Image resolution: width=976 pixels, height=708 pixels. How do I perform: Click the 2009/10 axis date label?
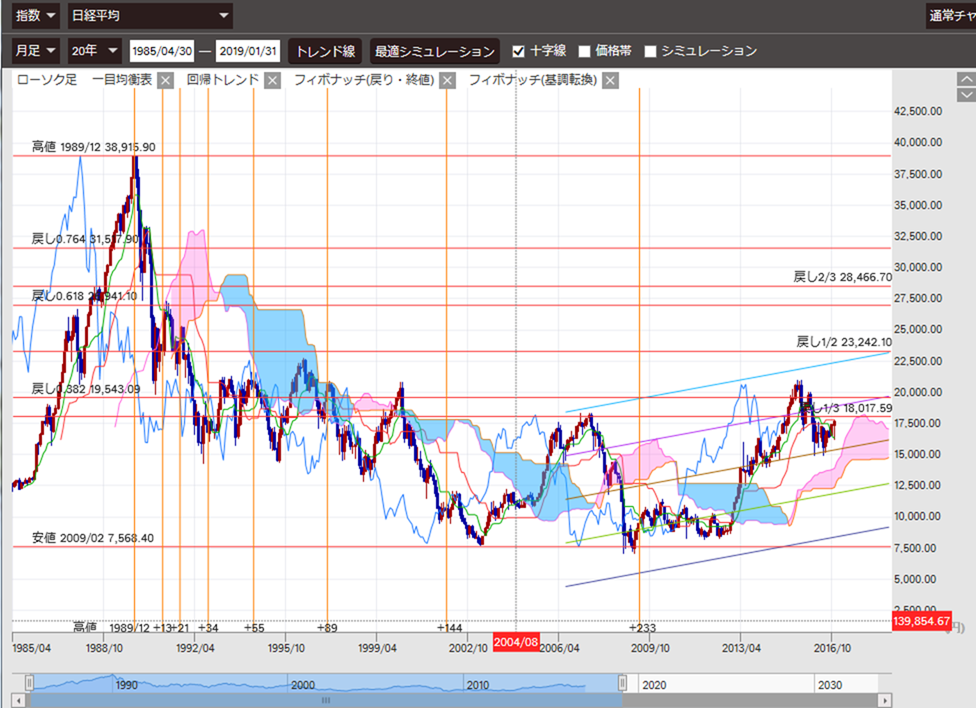(x=650, y=648)
